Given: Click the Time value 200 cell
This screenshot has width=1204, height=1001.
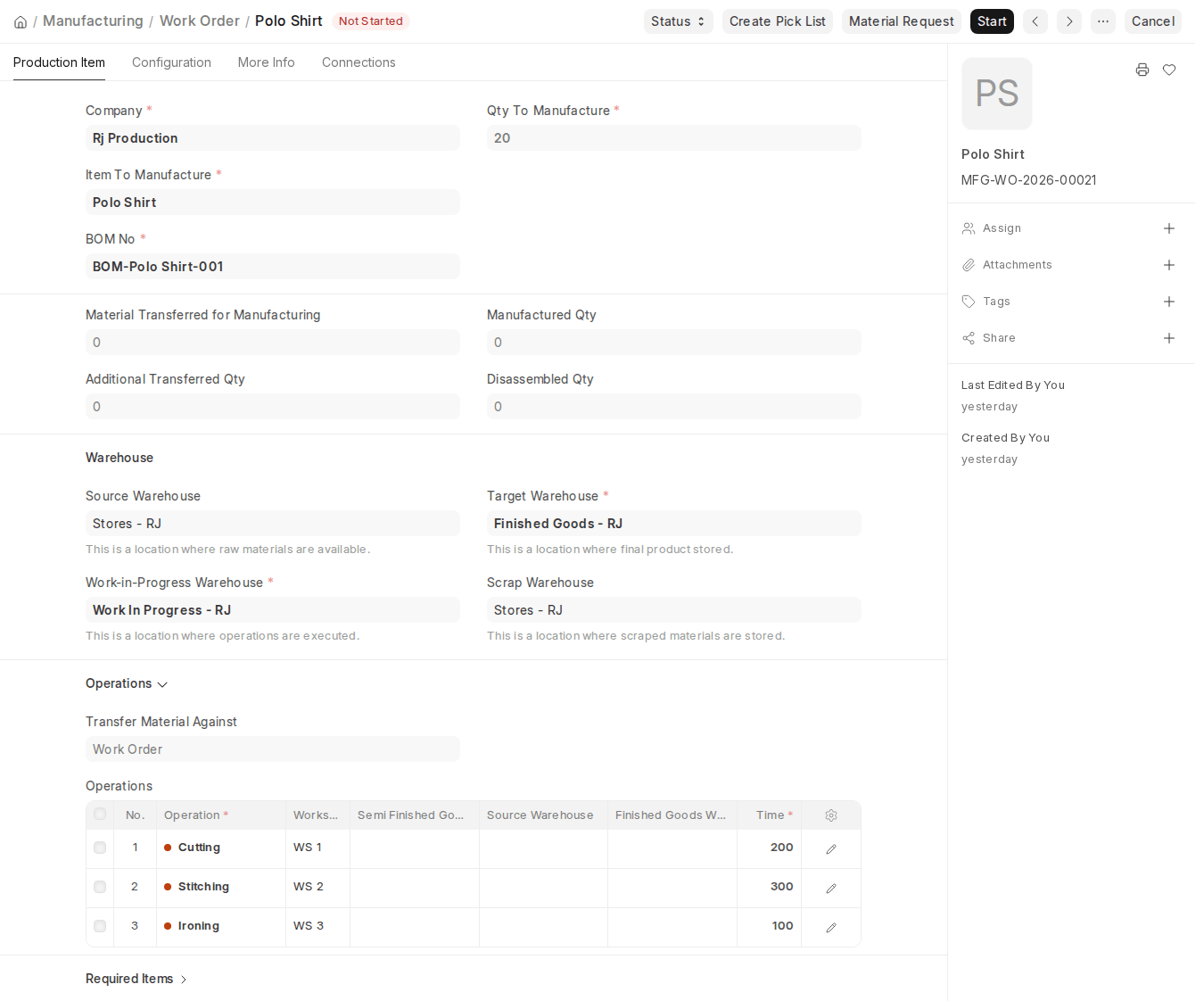Looking at the screenshot, I should [769, 848].
